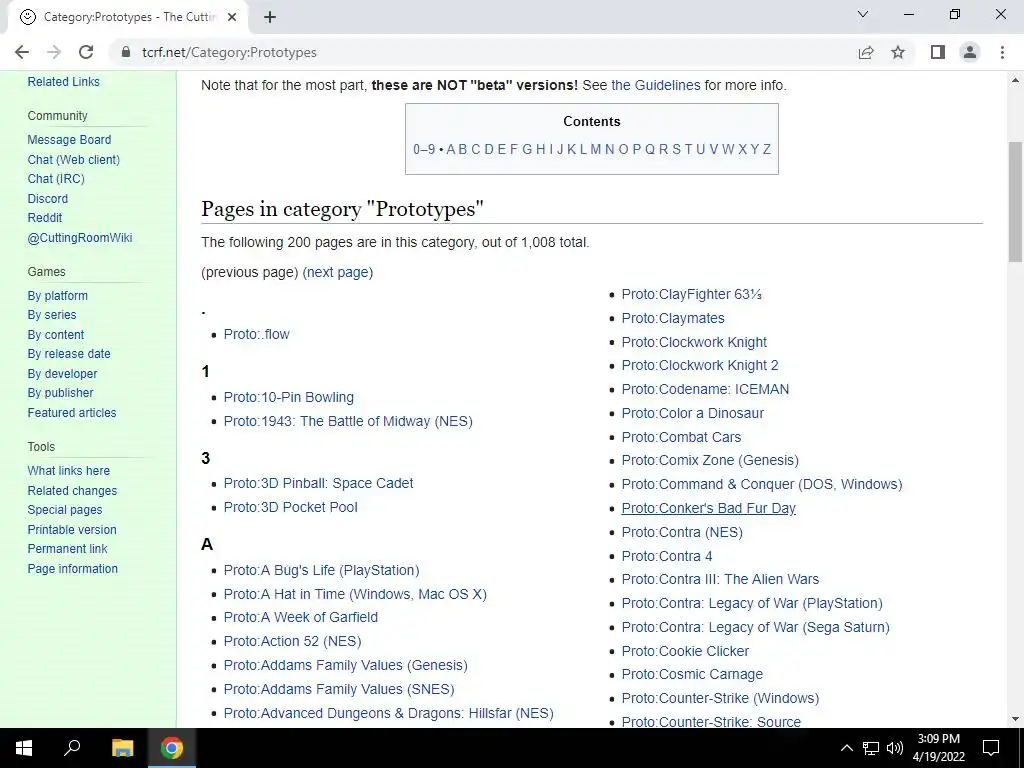Open the Reddit sidebar link
Viewport: 1024px width, 768px height.
tap(45, 217)
